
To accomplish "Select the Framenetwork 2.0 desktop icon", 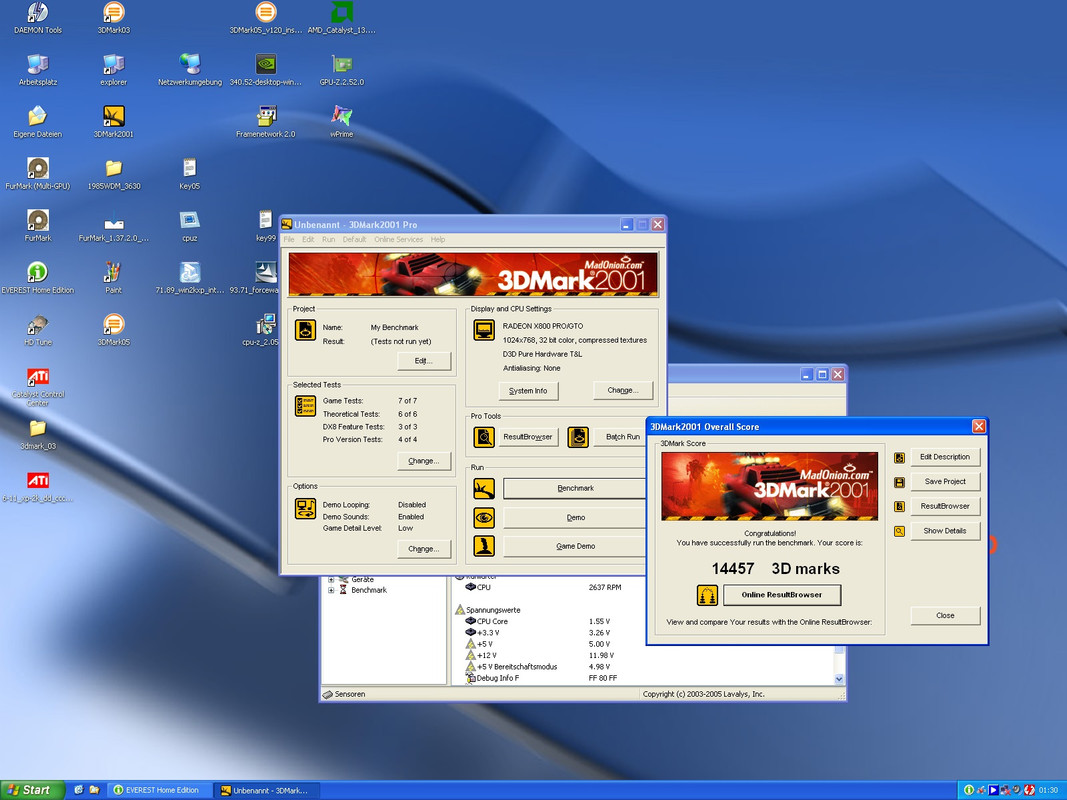I will pos(265,122).
